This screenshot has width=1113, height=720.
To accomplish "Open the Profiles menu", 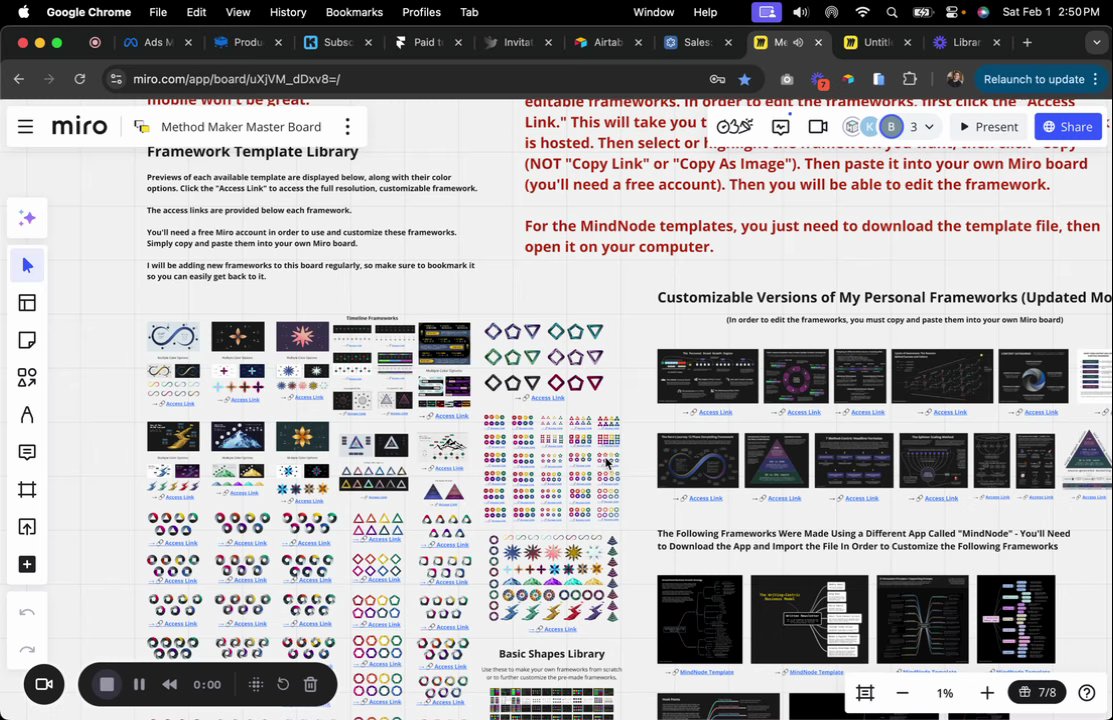I will point(421,12).
